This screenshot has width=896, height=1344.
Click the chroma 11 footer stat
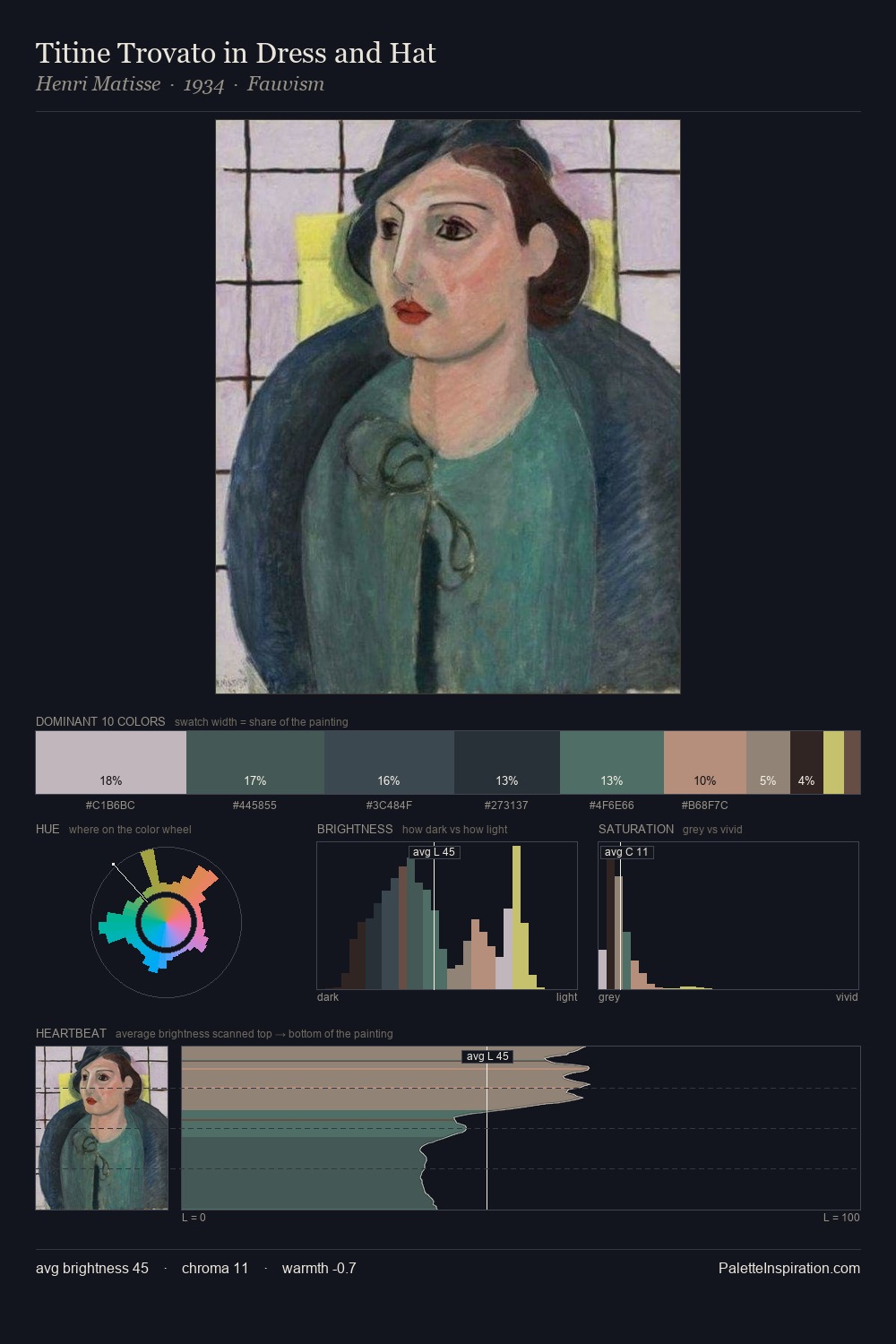[215, 1268]
